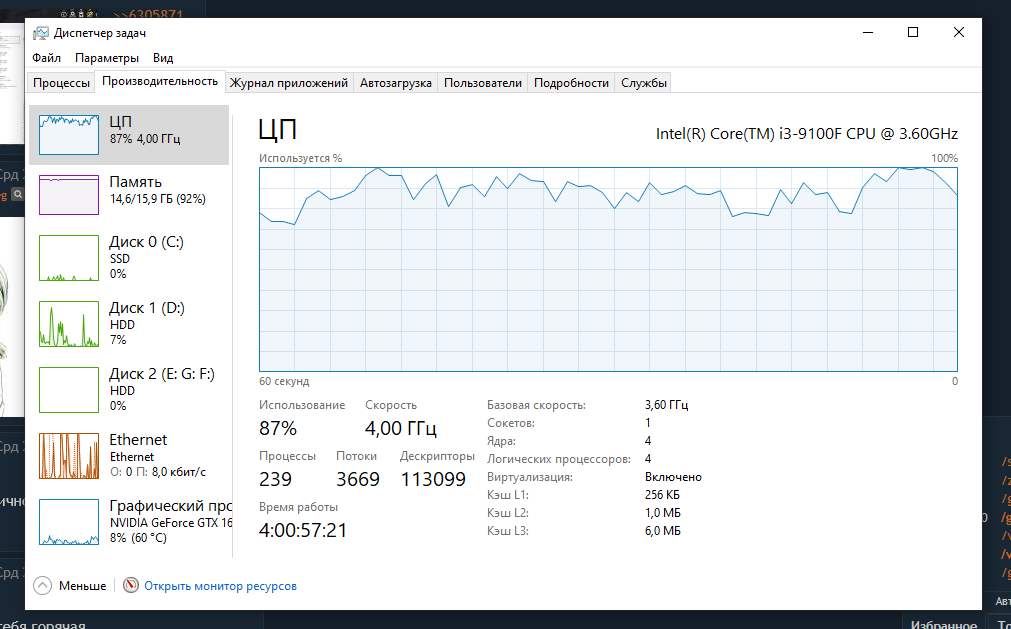Click the Виртуализация Включено value
Screen dimensions: 1011x629
[673, 478]
